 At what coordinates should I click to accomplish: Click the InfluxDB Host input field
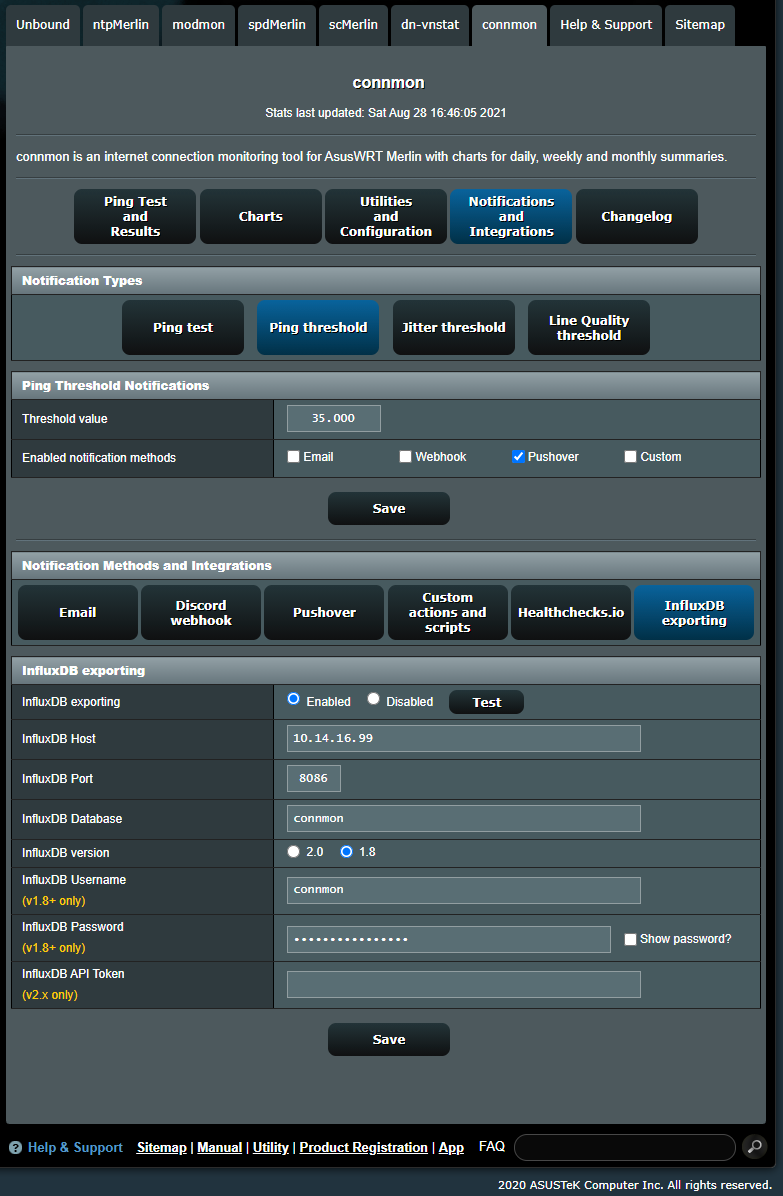click(463, 739)
